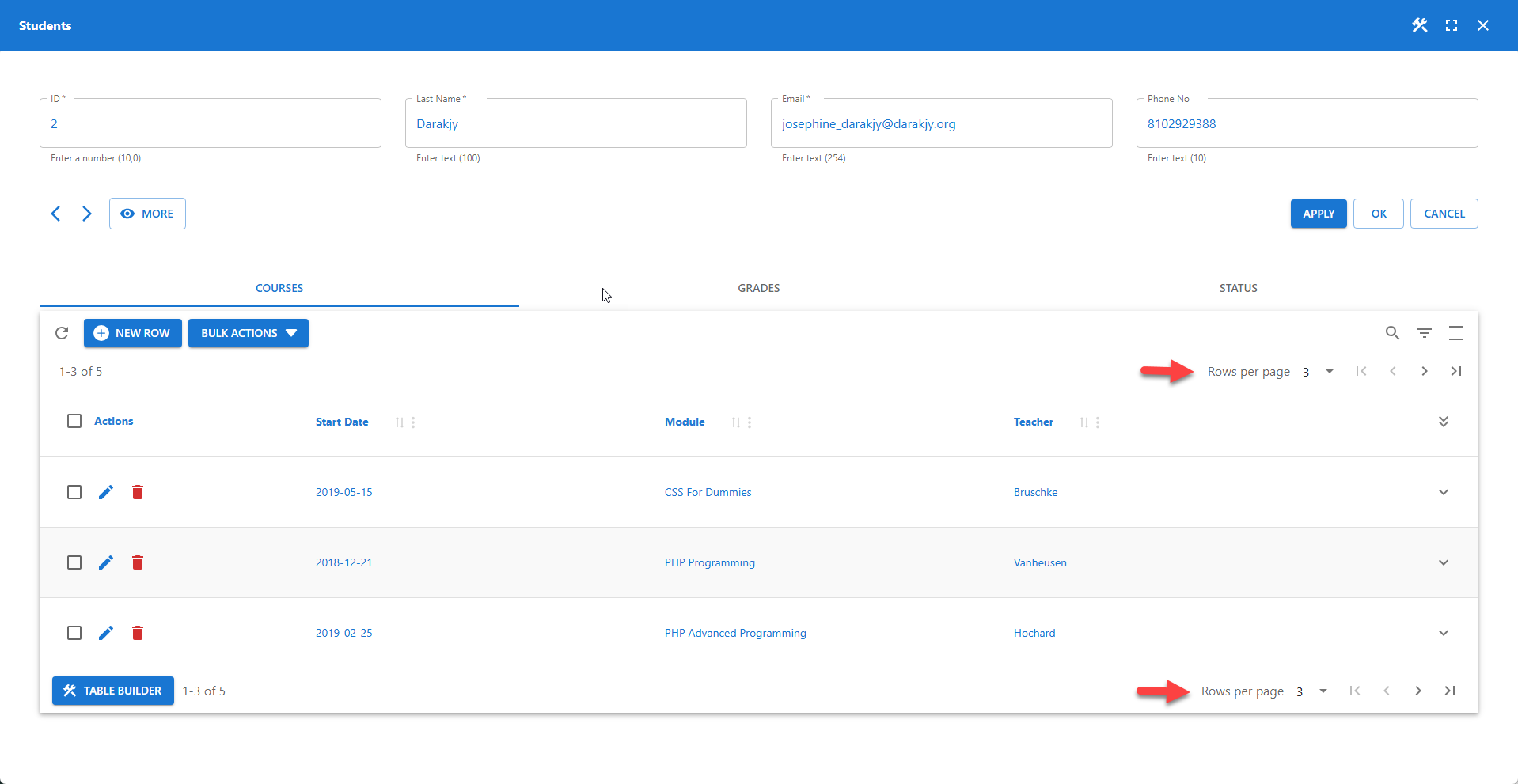This screenshot has width=1518, height=784.
Task: Open the search in the table toolbar
Action: [x=1392, y=333]
